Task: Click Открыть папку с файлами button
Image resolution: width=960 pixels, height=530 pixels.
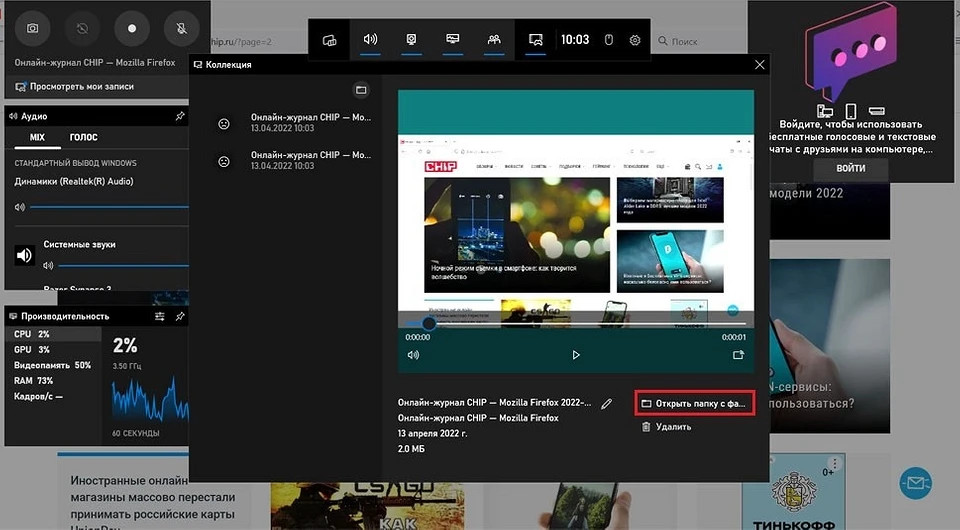Action: 694,404
